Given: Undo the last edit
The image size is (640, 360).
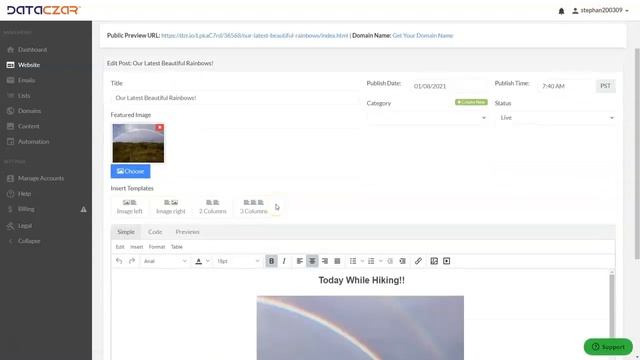Looking at the screenshot, I should click(119, 261).
